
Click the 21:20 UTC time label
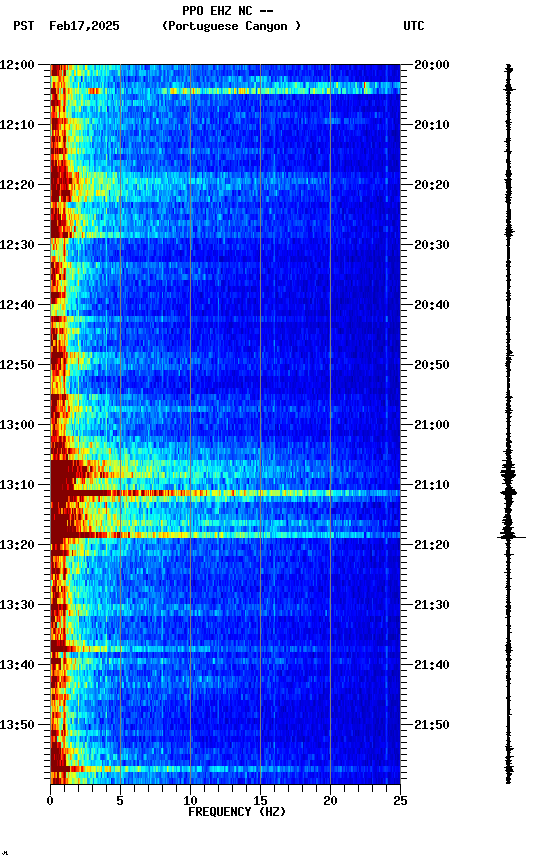432,545
